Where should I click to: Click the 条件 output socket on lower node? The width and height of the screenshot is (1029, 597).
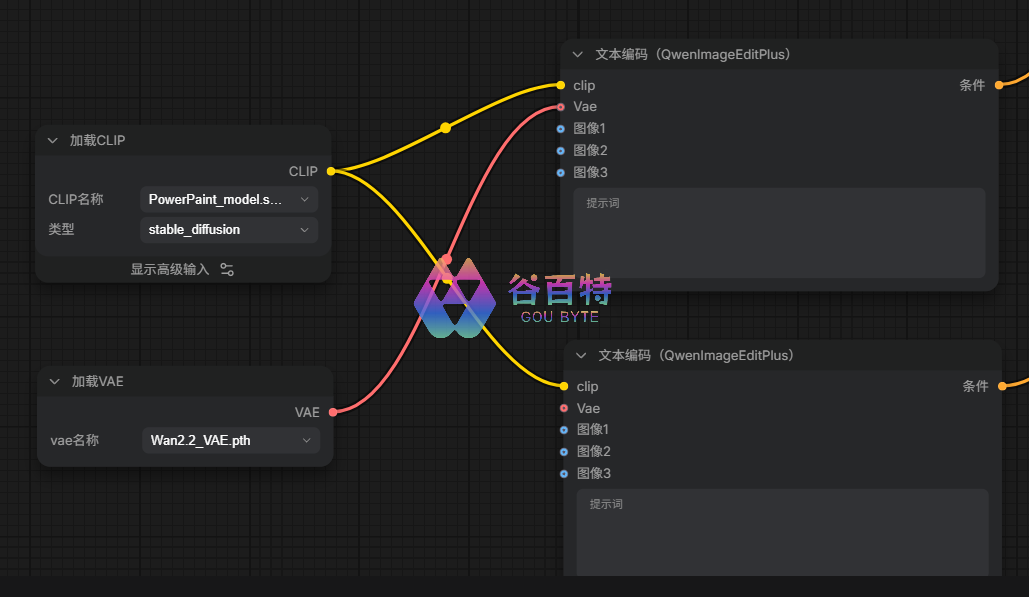tap(1002, 386)
